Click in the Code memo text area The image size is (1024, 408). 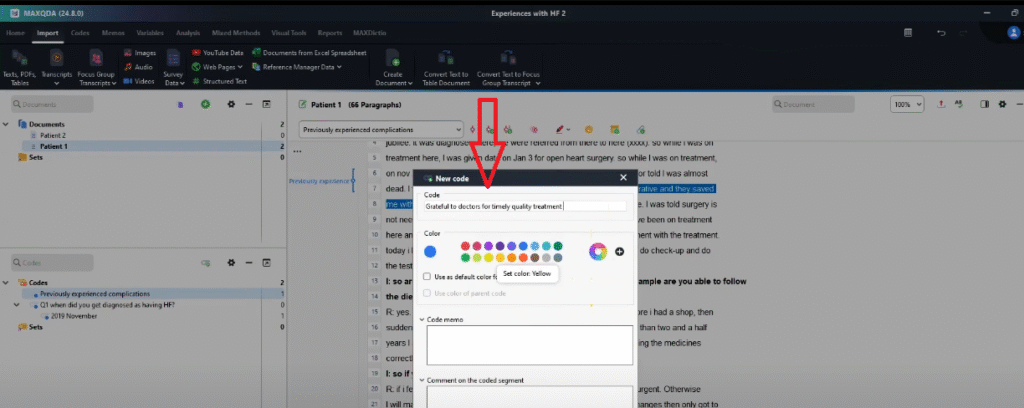tap(530, 345)
